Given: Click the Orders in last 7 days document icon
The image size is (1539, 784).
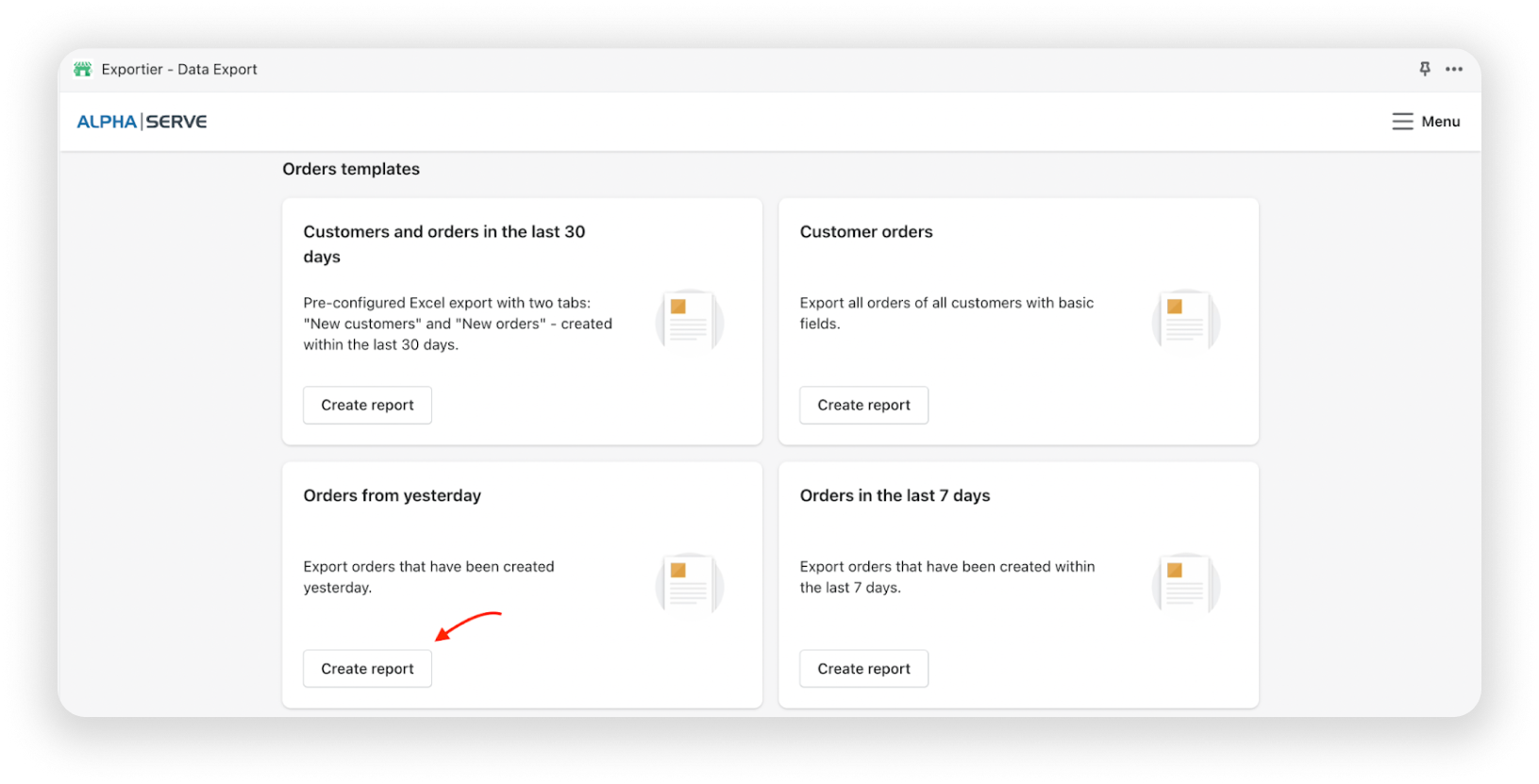Looking at the screenshot, I should click(x=1185, y=584).
